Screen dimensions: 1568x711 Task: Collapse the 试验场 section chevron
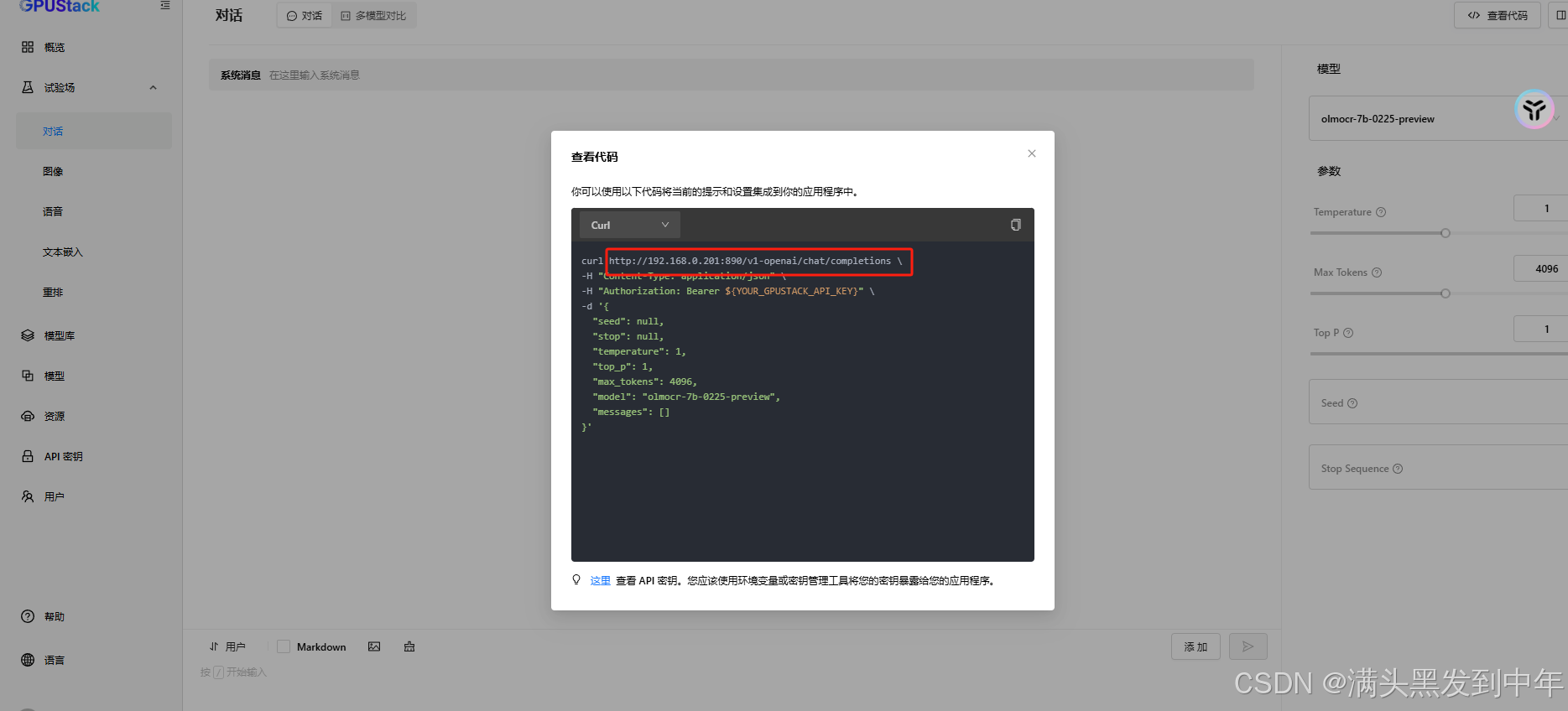tap(153, 87)
